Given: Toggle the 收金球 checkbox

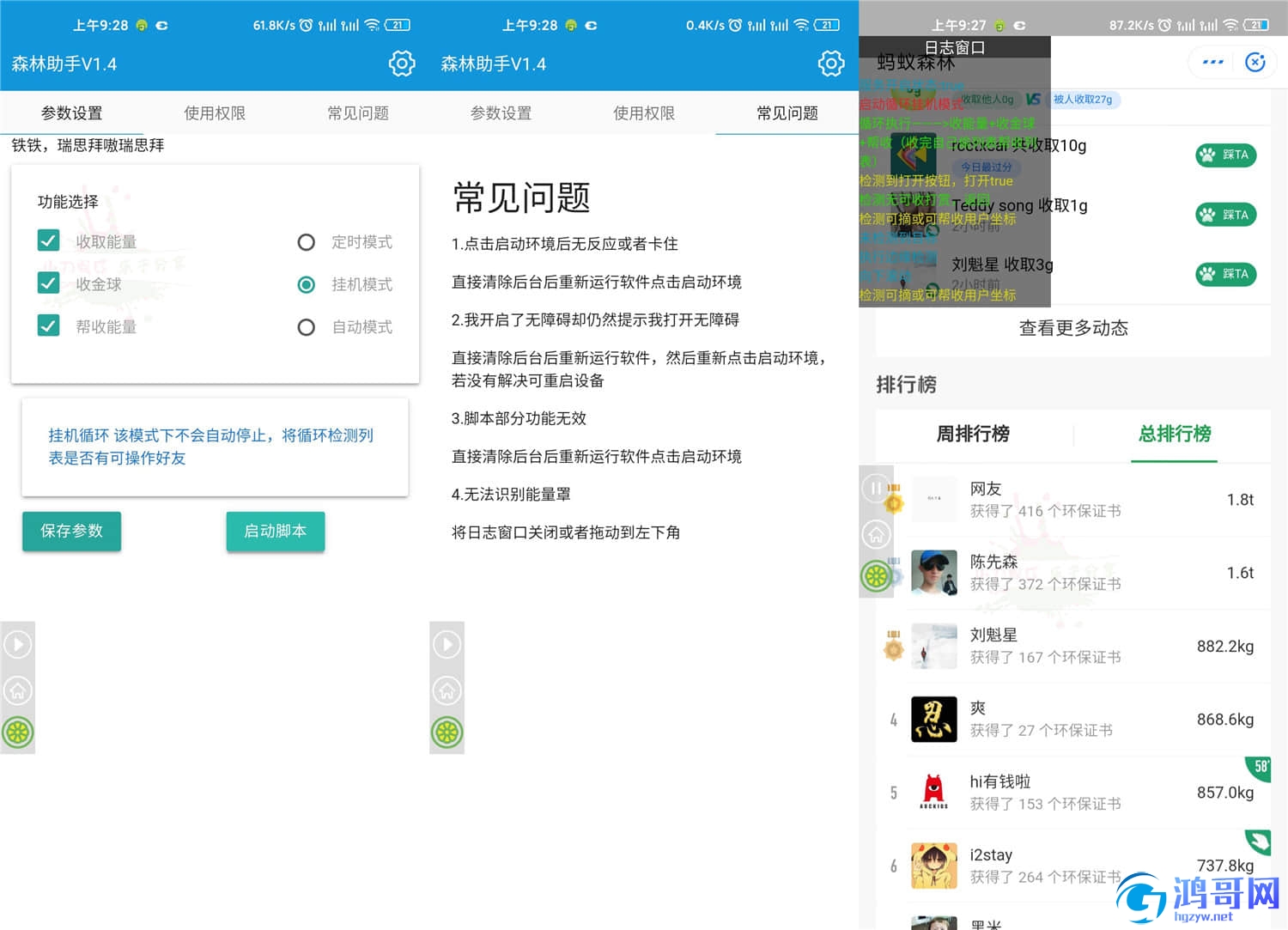Looking at the screenshot, I should tap(49, 283).
